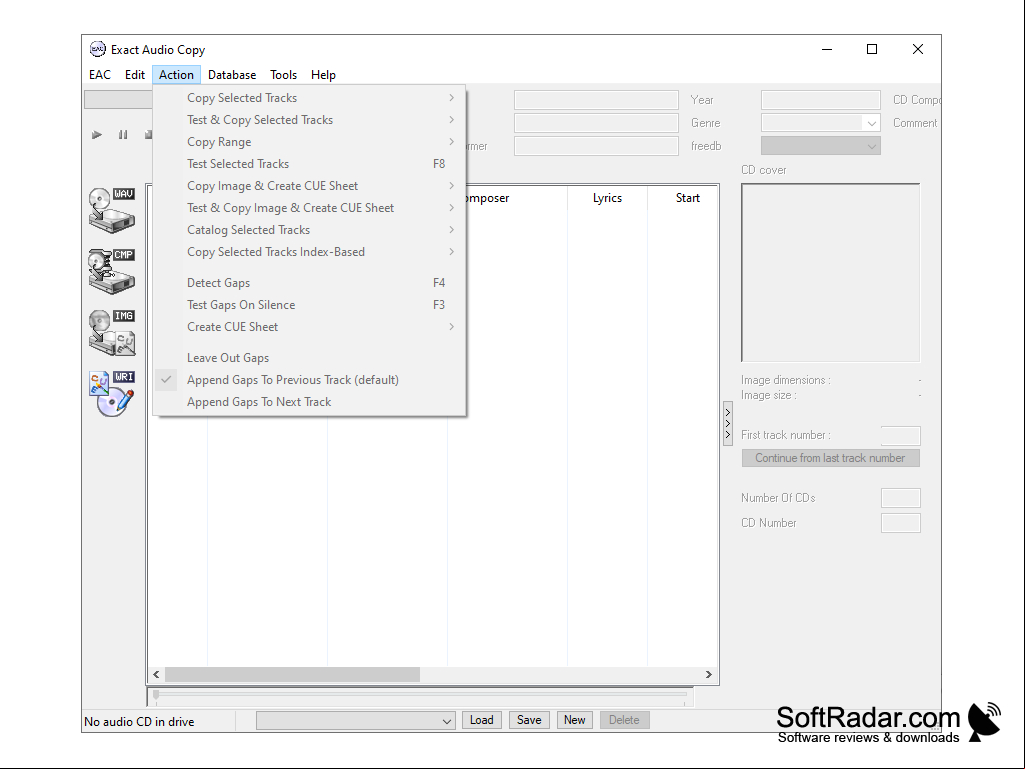
Task: Click the First track number field
Action: click(901, 436)
